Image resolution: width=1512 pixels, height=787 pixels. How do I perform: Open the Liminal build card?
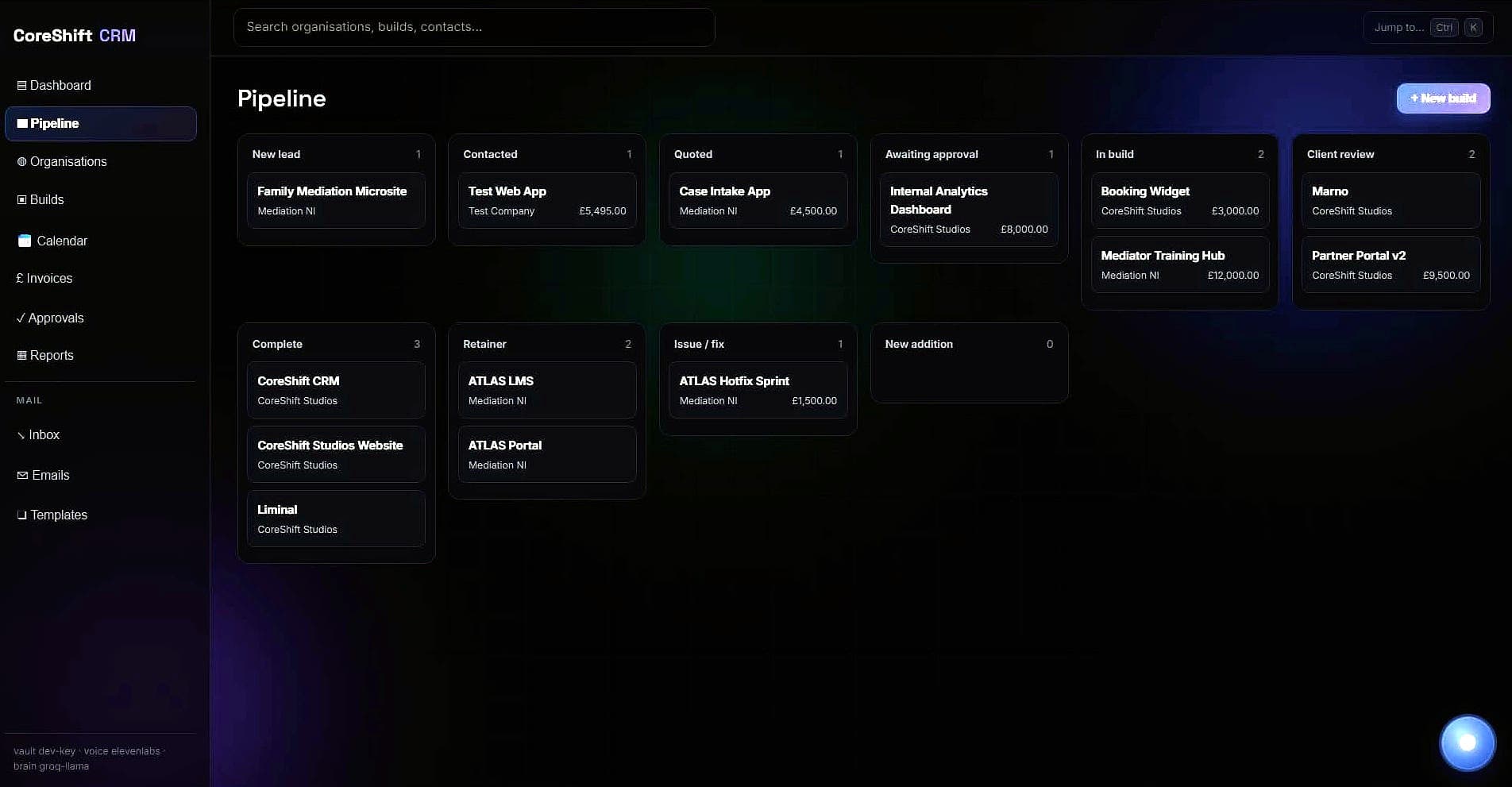pos(336,519)
